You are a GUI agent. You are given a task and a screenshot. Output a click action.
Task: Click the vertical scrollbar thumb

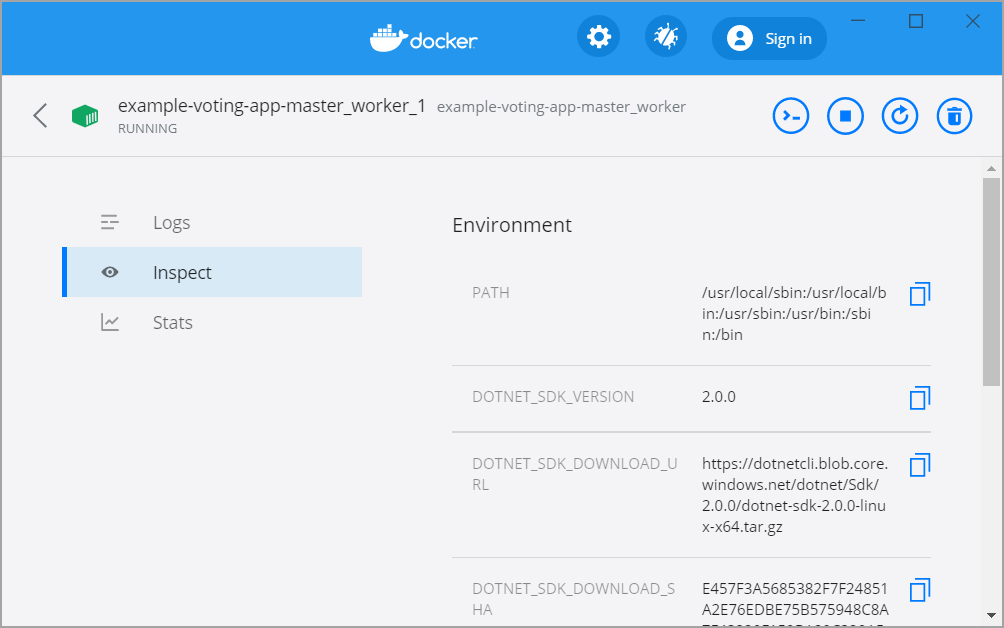coord(990,282)
